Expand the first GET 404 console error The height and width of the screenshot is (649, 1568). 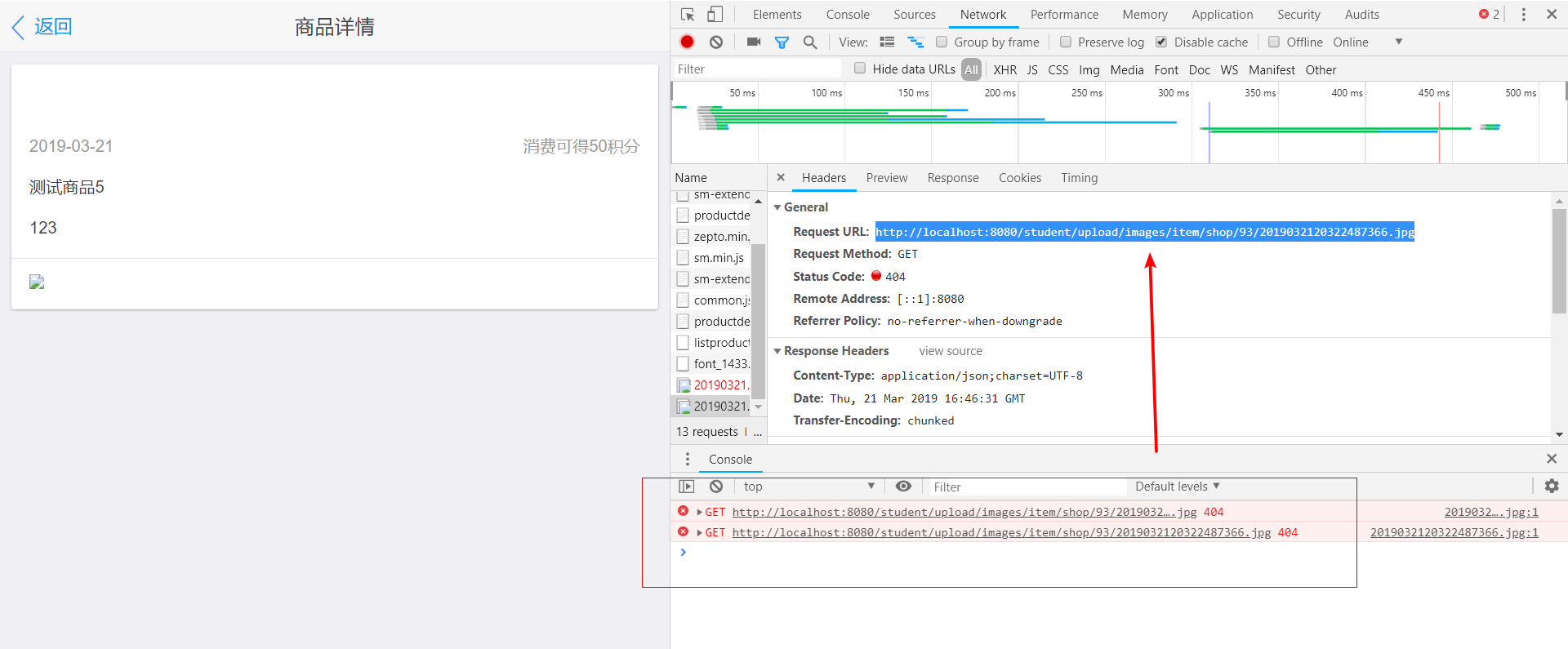(x=700, y=512)
